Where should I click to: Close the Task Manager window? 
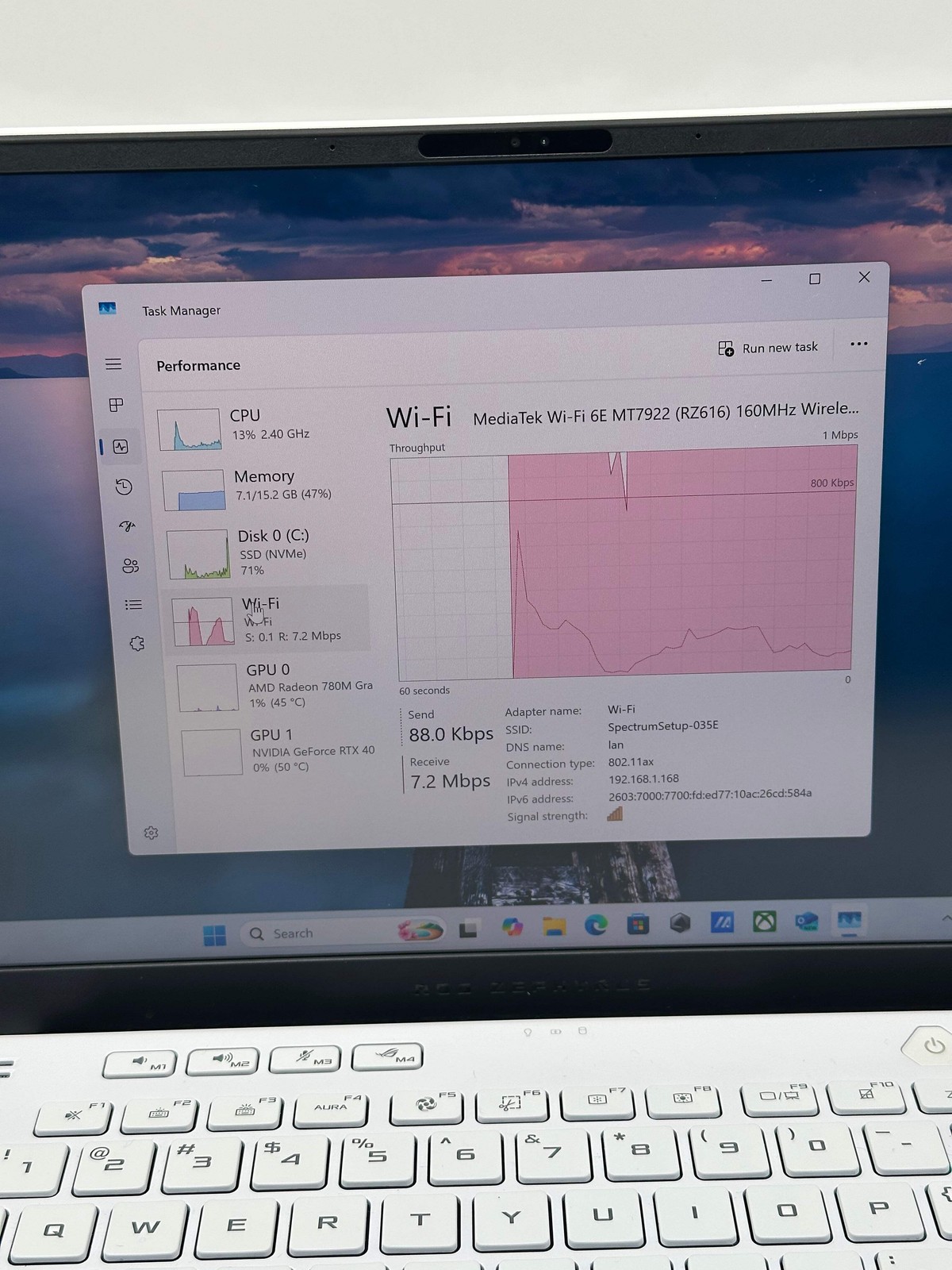864,277
